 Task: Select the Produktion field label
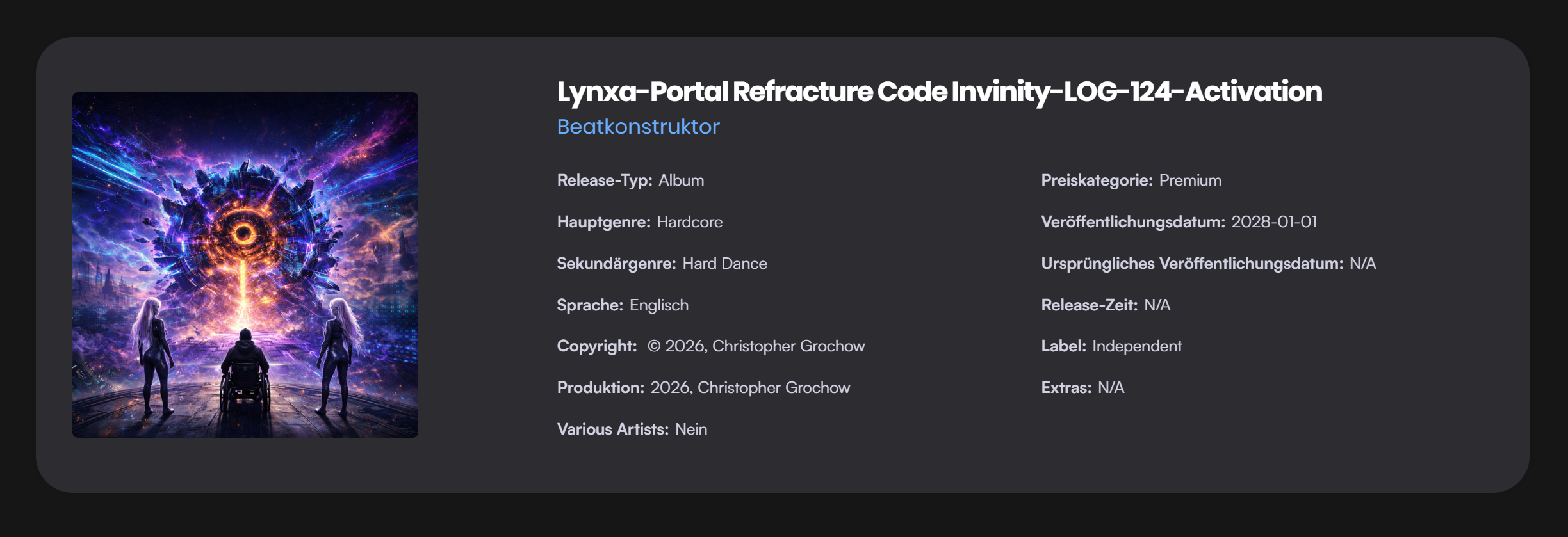pyautogui.click(x=600, y=388)
